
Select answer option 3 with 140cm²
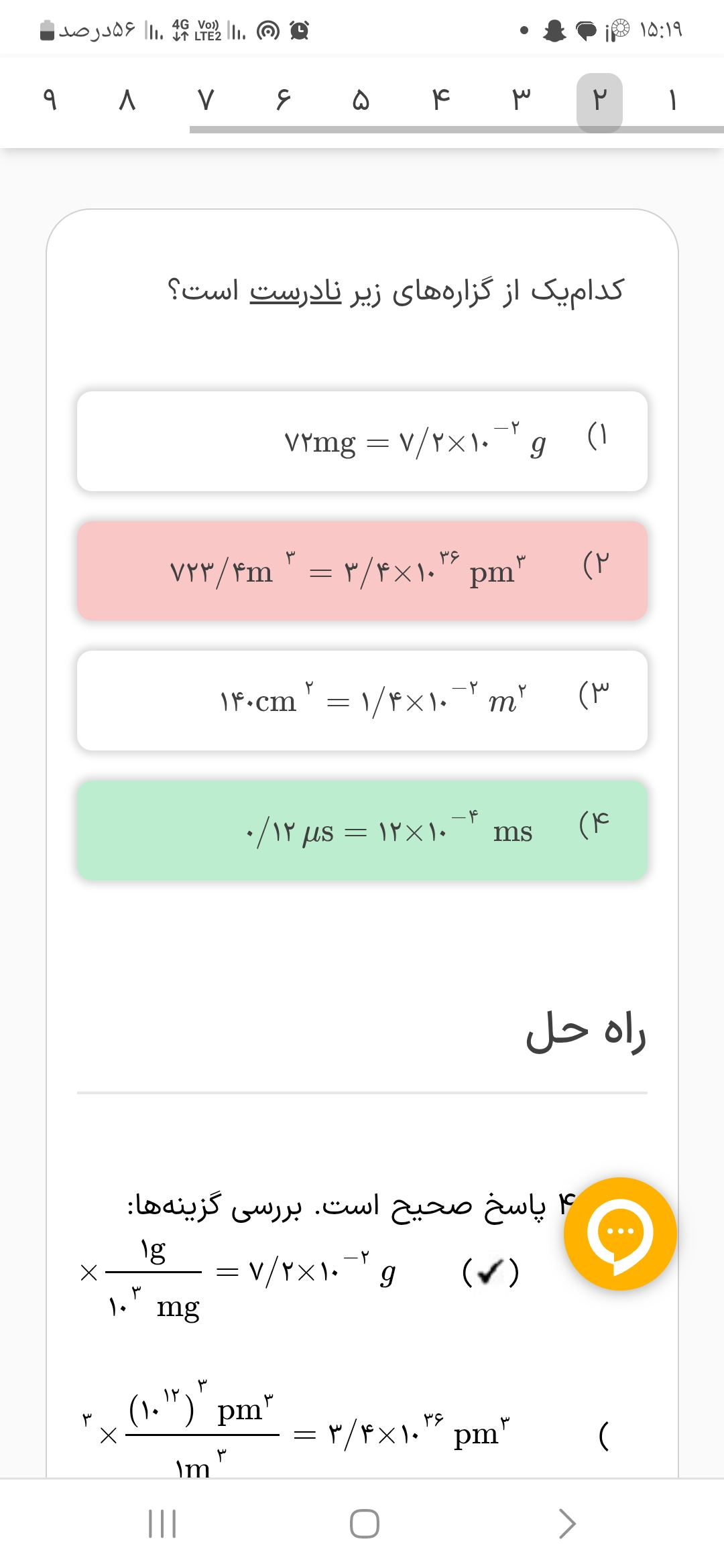pos(362,700)
